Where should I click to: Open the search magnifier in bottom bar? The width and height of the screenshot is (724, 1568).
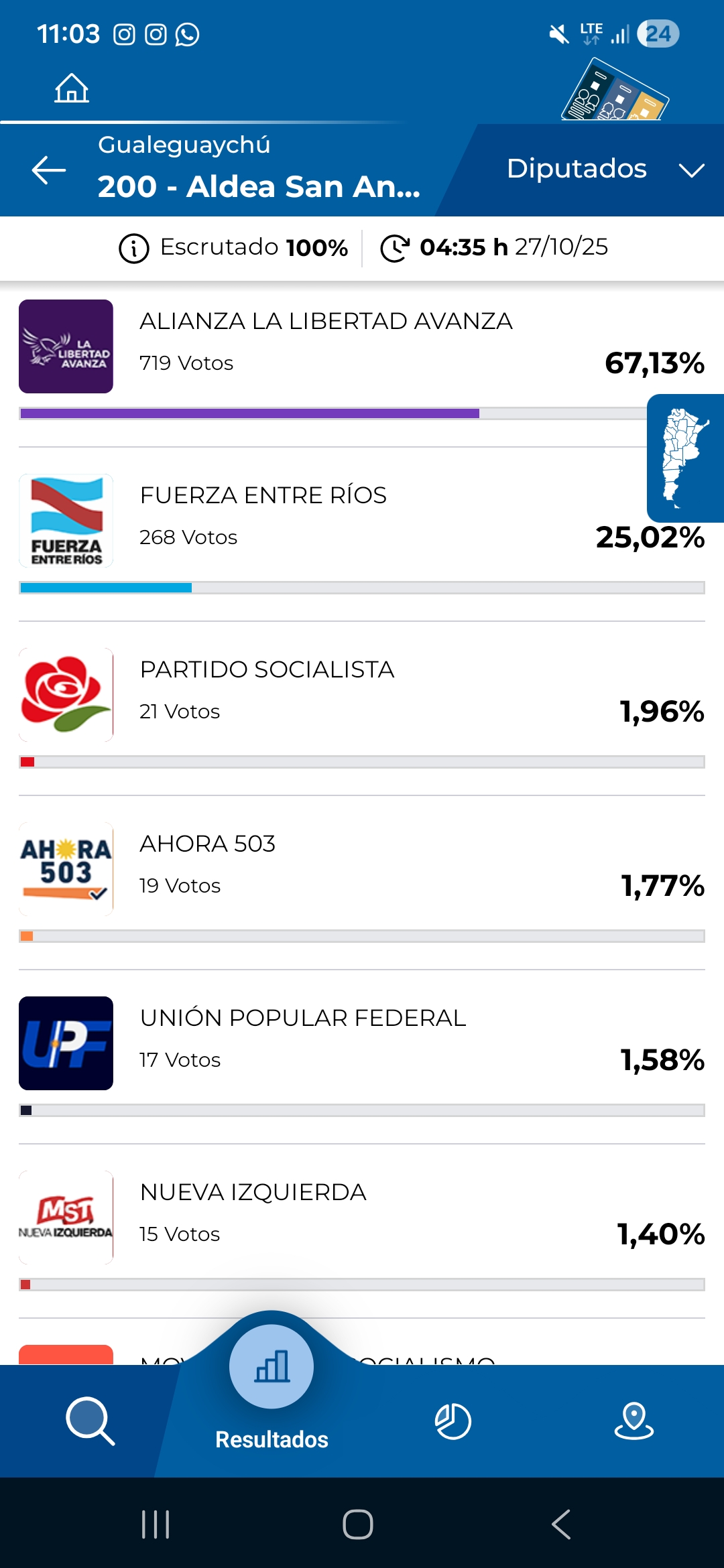[90, 1421]
